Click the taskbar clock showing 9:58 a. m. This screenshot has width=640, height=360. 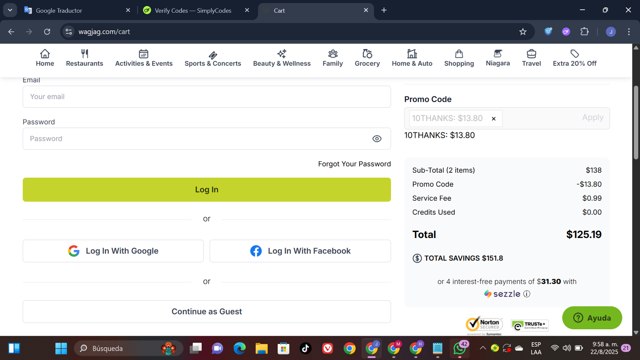(x=604, y=348)
